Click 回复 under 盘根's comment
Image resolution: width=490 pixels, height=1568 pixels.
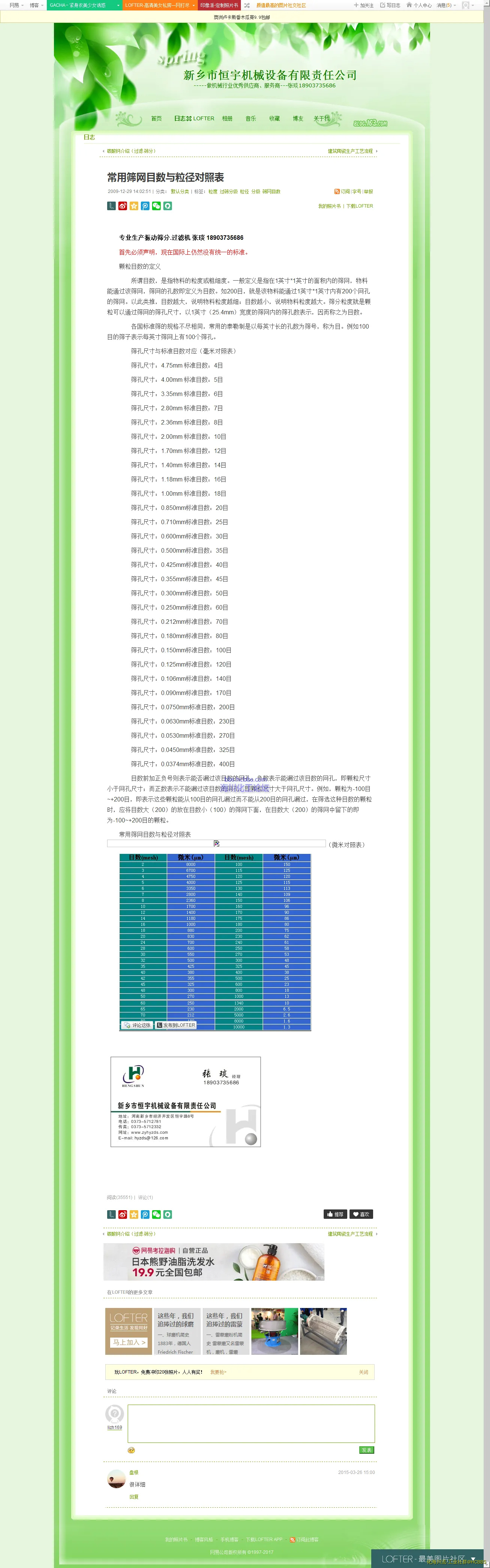pos(134,1497)
